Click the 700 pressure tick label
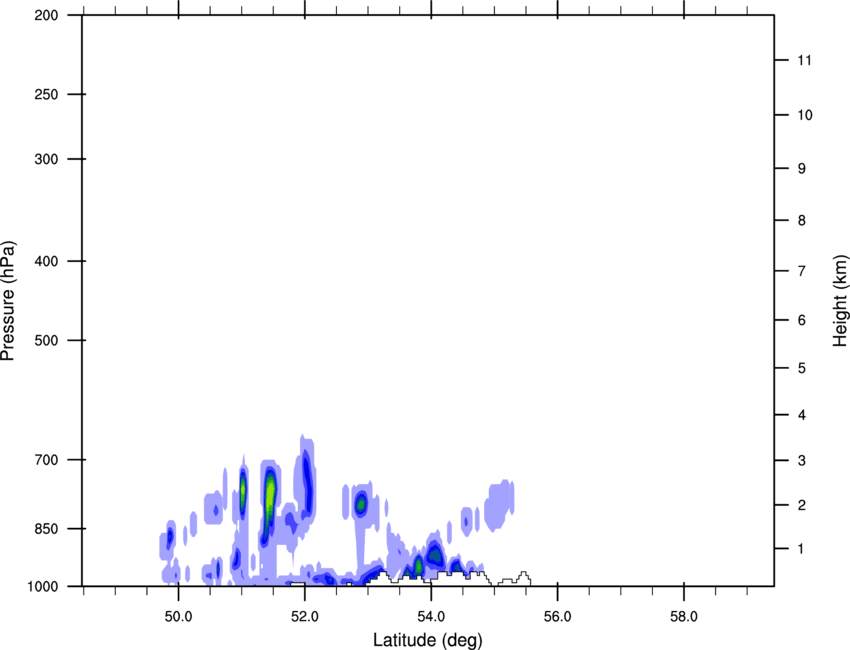The height and width of the screenshot is (650, 850). (46, 460)
